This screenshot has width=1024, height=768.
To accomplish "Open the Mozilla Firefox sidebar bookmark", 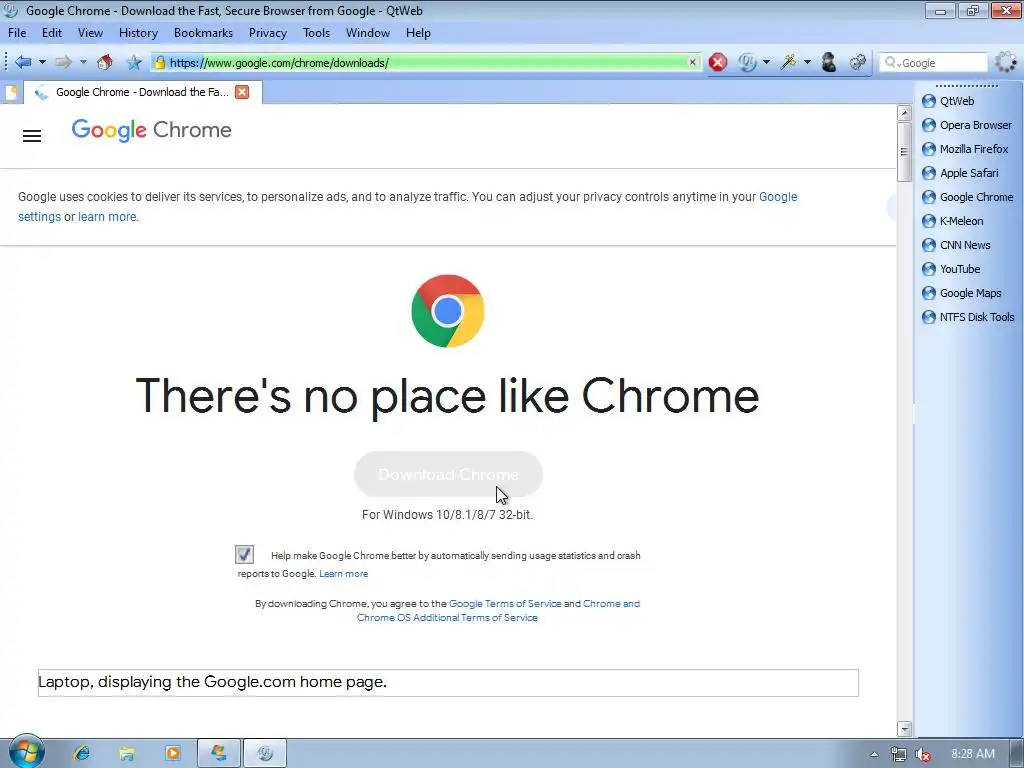I will click(x=965, y=149).
